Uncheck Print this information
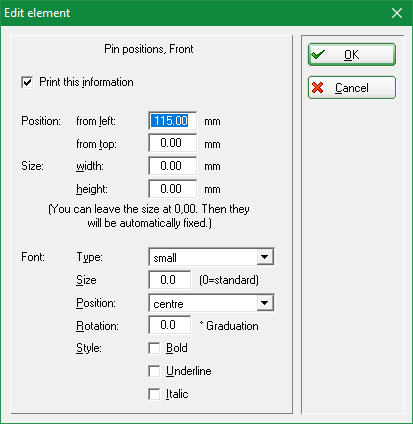This screenshot has height=424, width=413. pos(27,82)
